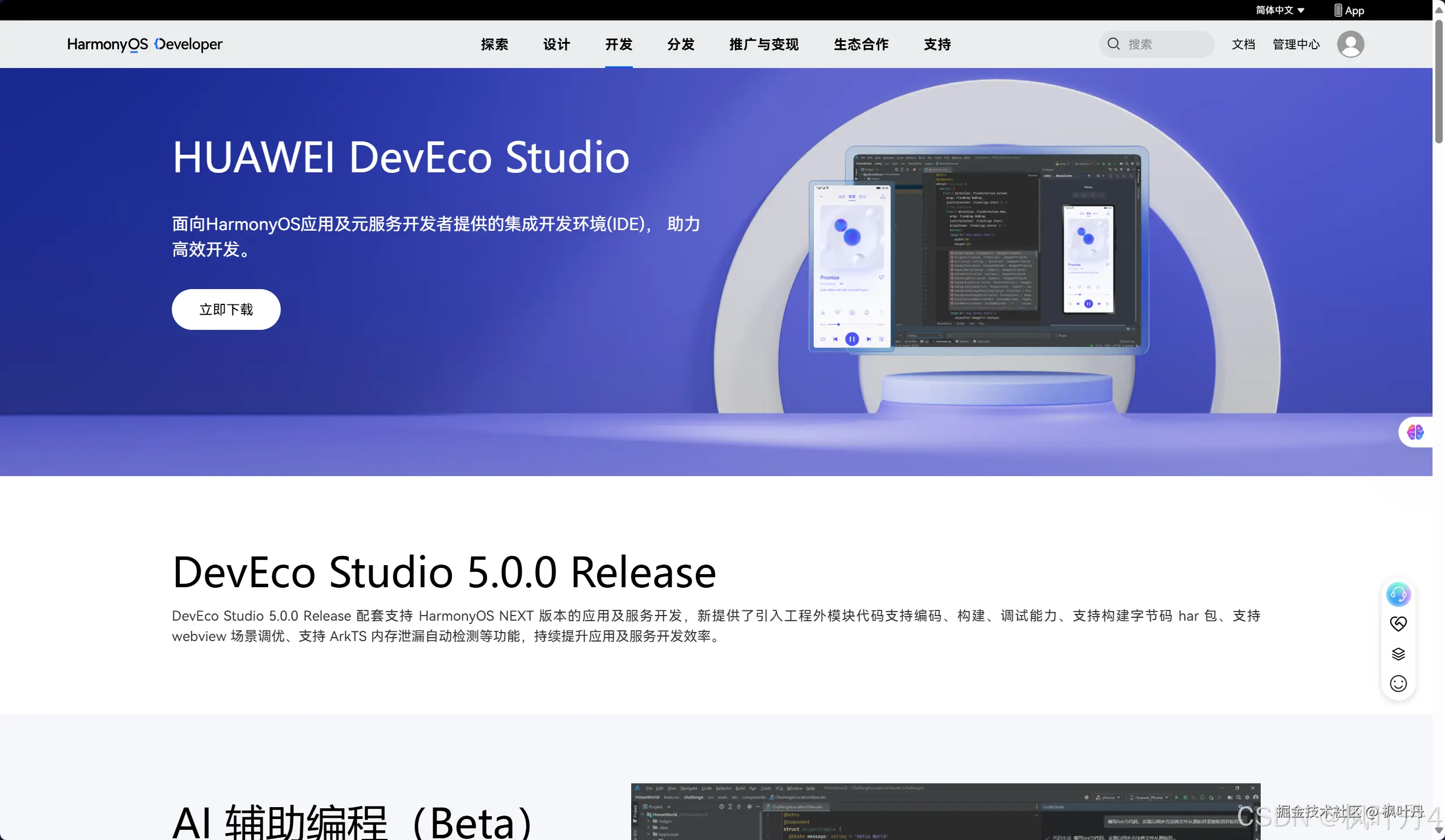The width and height of the screenshot is (1445, 840).
Task: Click the smiley face feedback icon
Action: [1398, 684]
